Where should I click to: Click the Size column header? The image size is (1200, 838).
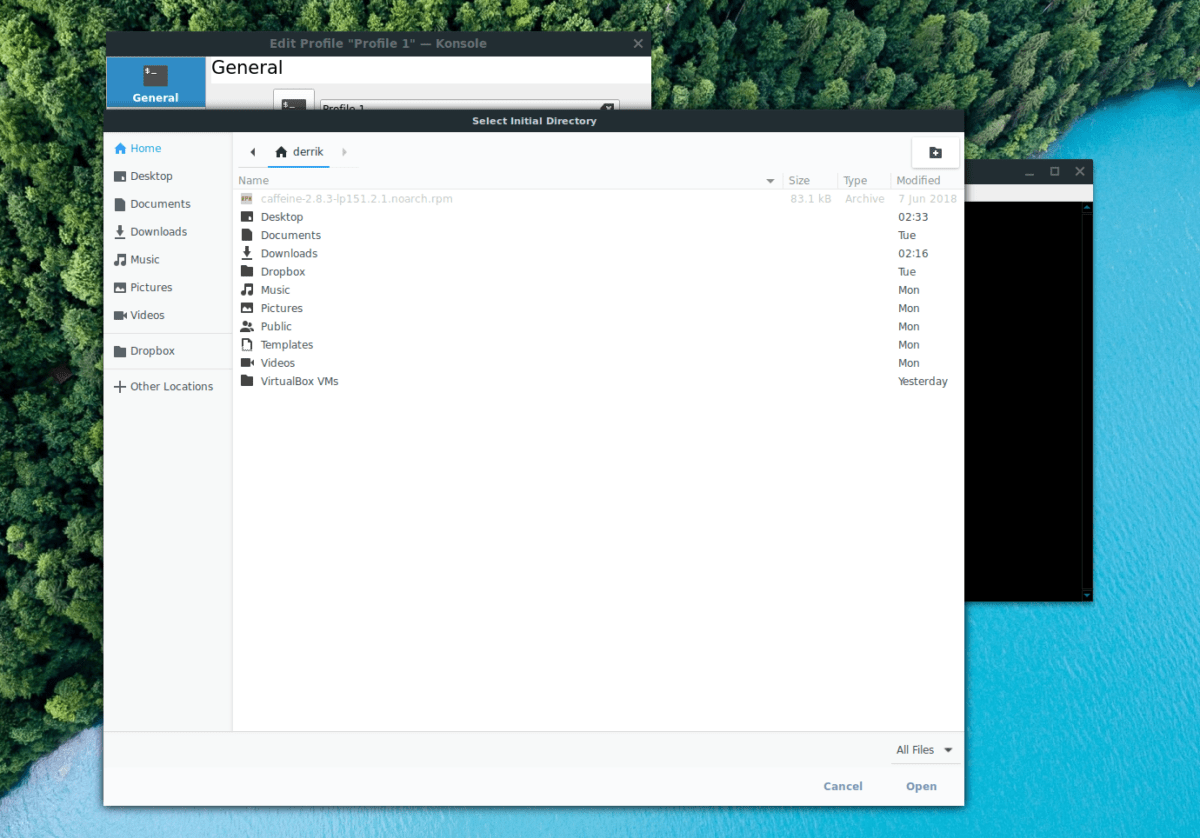click(799, 180)
